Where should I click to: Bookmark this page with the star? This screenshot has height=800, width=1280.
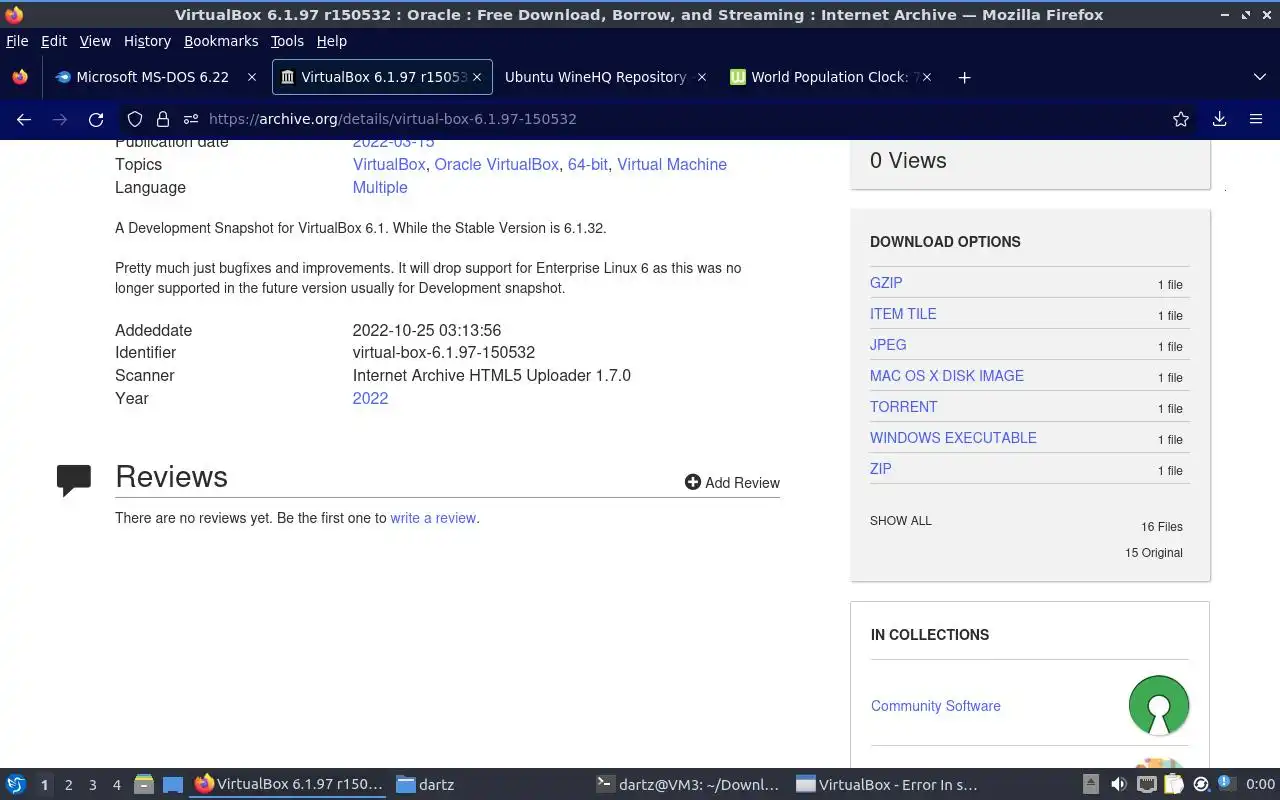(1181, 119)
